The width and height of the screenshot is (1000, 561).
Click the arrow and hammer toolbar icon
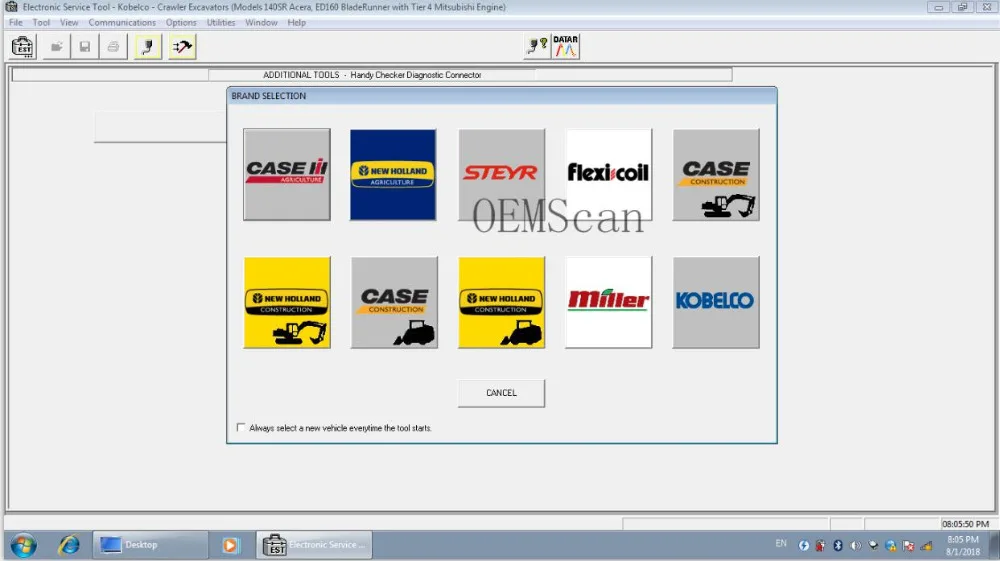[x=182, y=47]
